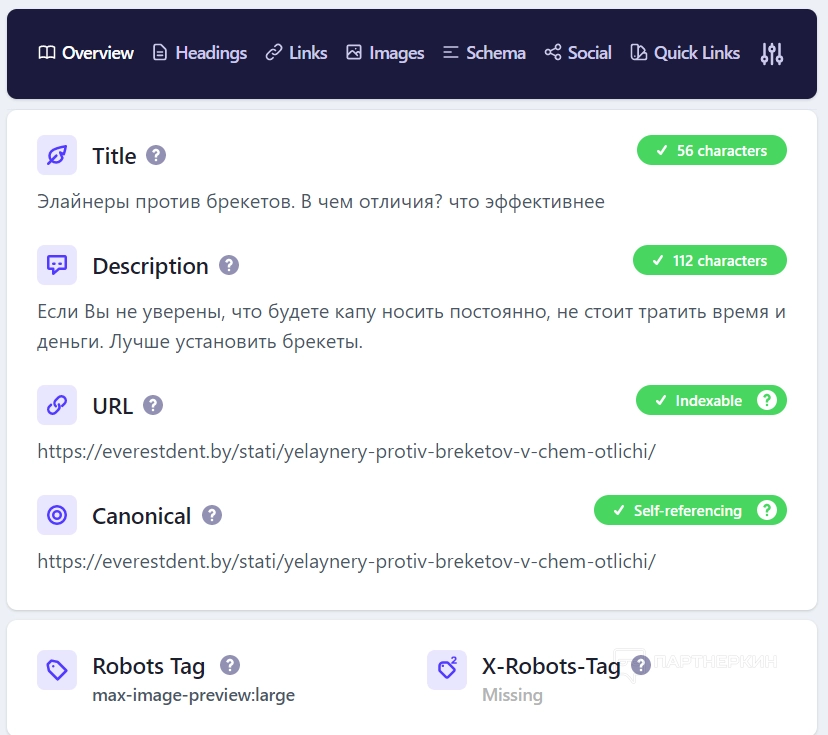
Task: Click the Description speech bubble icon
Action: coord(57,265)
